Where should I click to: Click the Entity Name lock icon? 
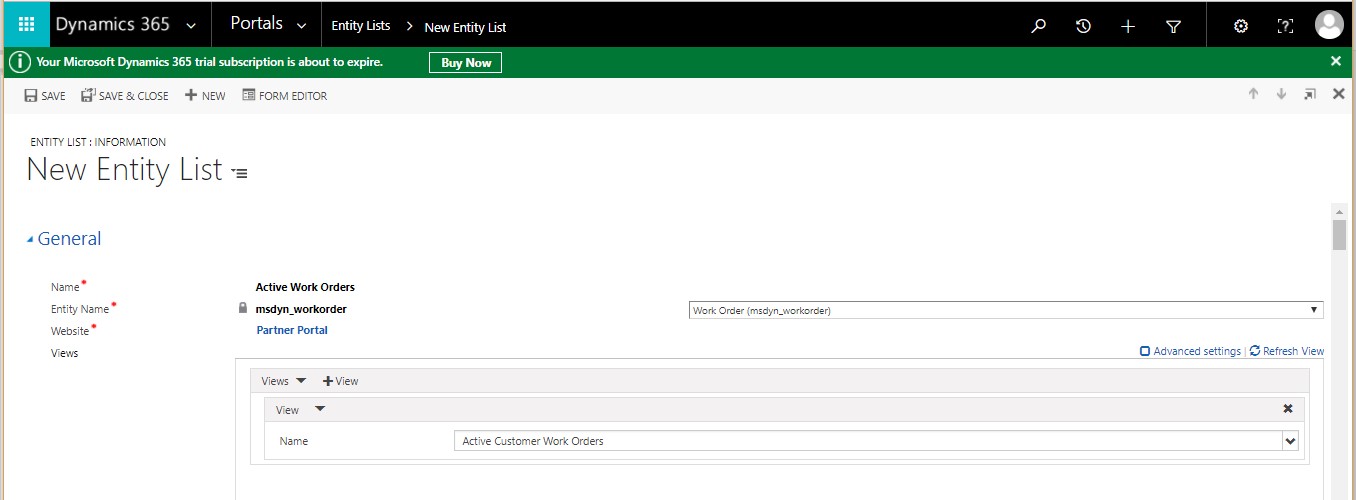[242, 308]
